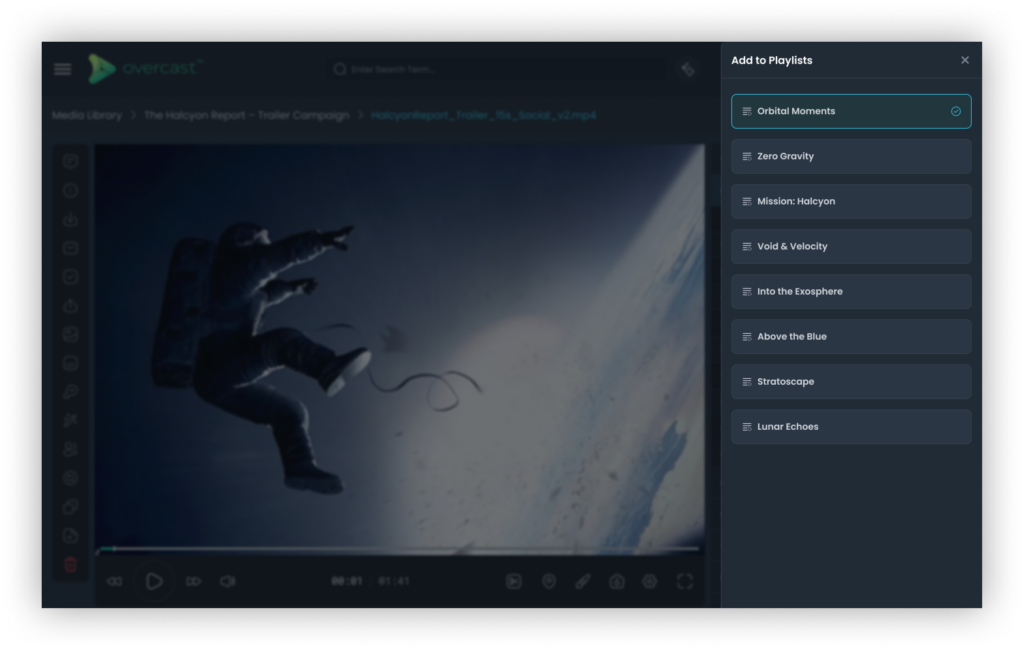Click the tag icon in header

pos(688,69)
